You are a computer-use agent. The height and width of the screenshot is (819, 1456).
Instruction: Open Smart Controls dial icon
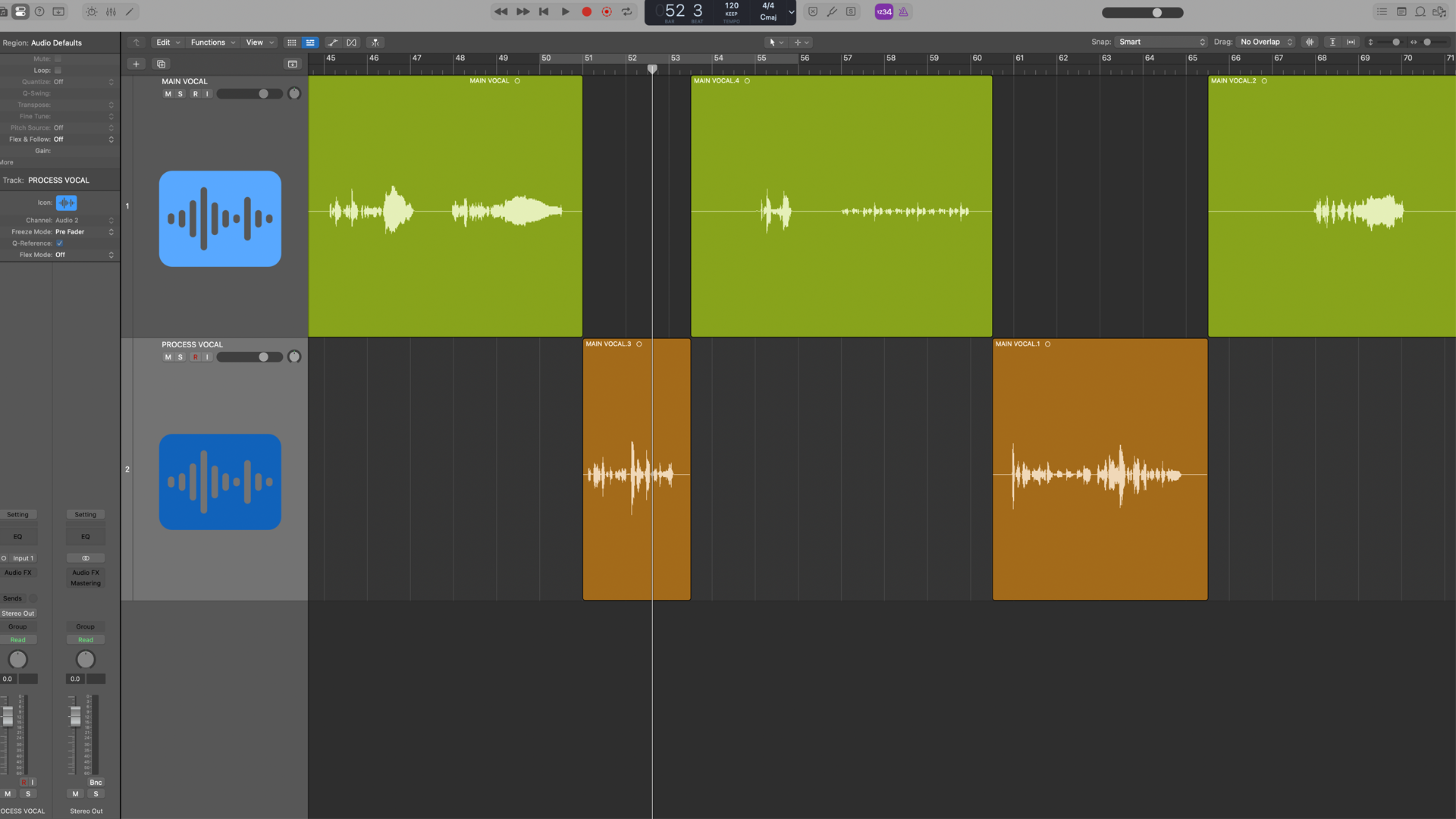(x=92, y=11)
